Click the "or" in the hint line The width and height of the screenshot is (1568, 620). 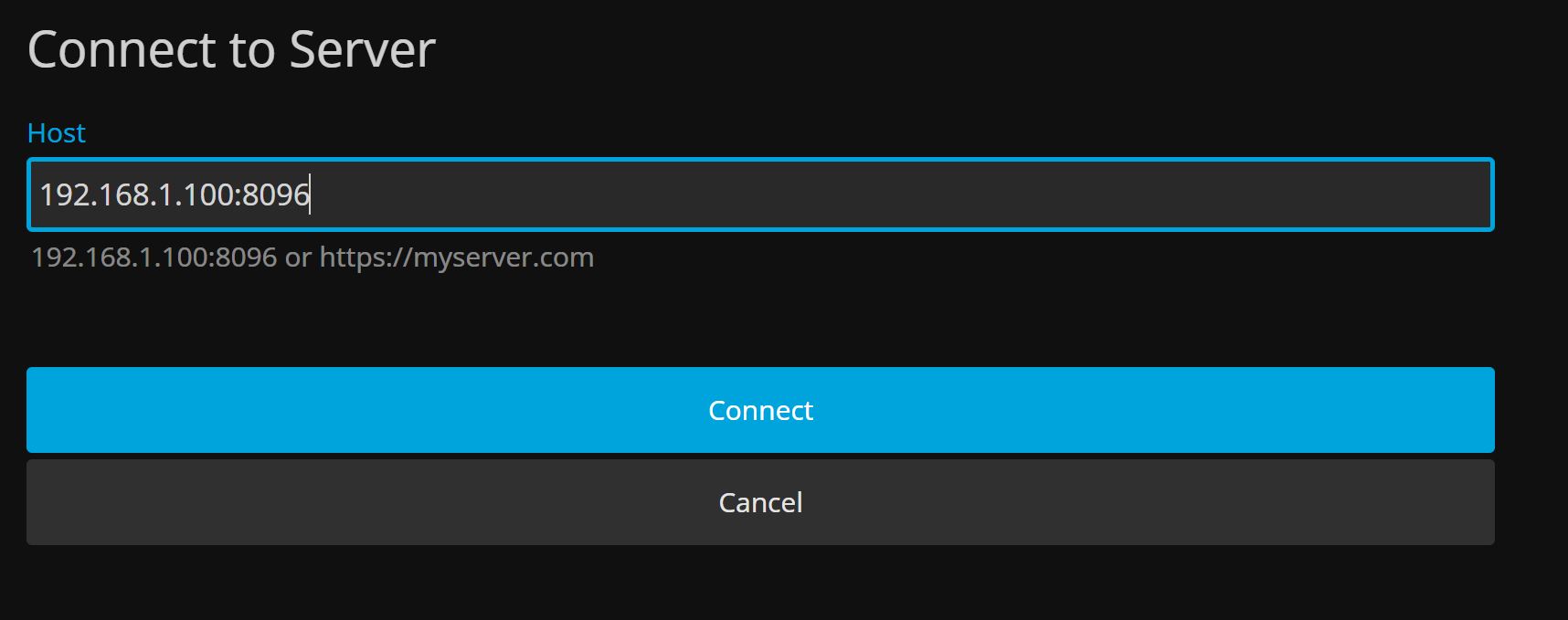298,257
